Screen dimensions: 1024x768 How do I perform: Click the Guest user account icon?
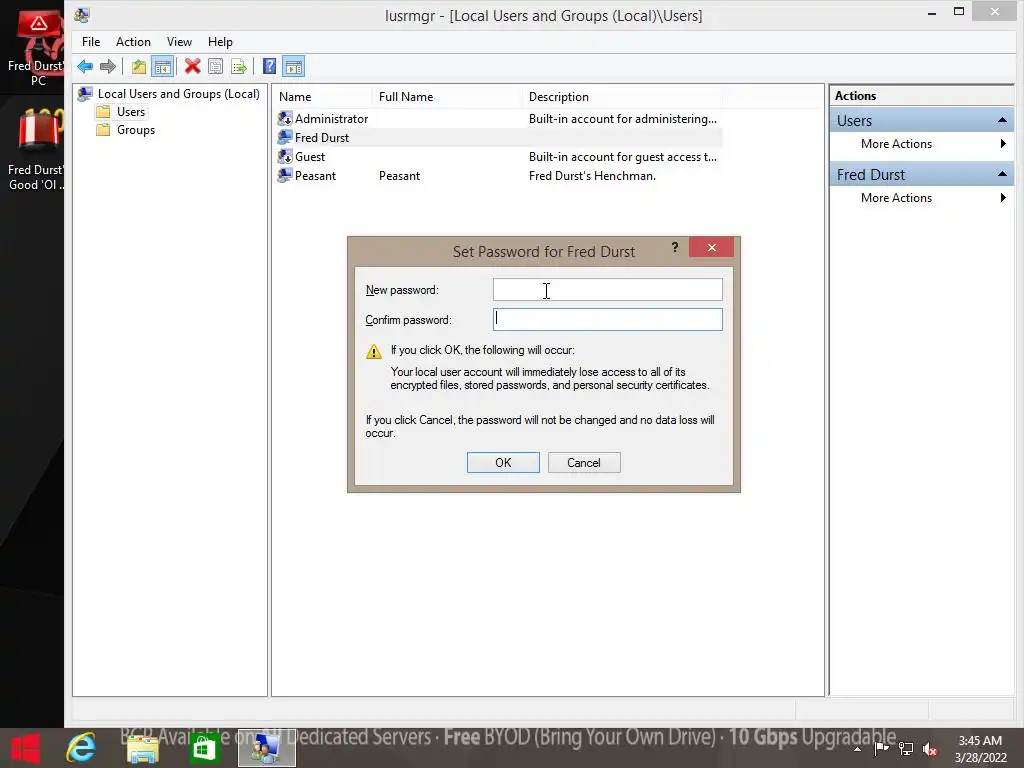[x=285, y=156]
